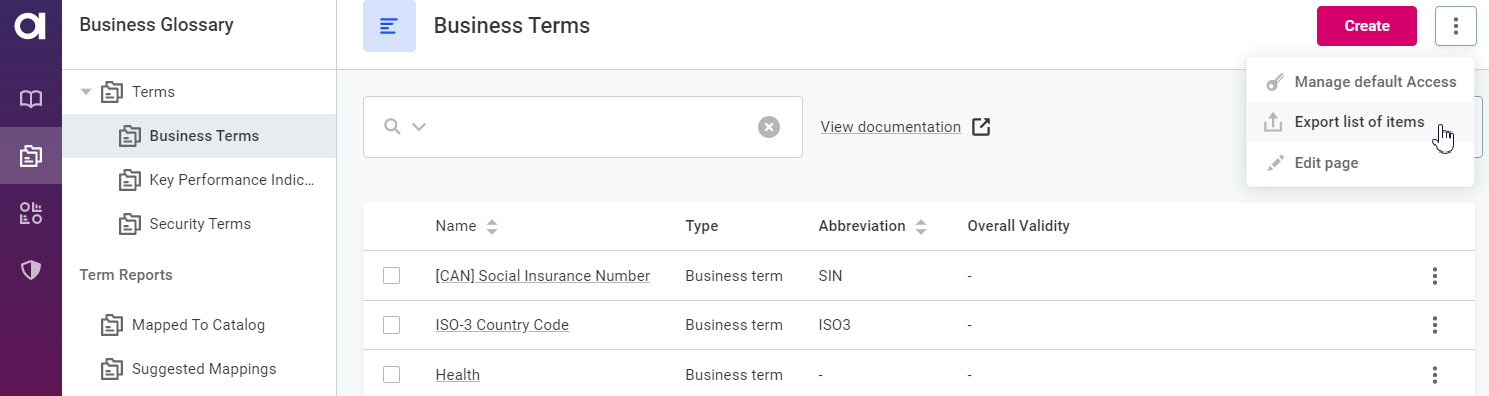Viewport: 1489px width, 396px height.
Task: Collapse the Terms tree node arrow
Action: [86, 92]
